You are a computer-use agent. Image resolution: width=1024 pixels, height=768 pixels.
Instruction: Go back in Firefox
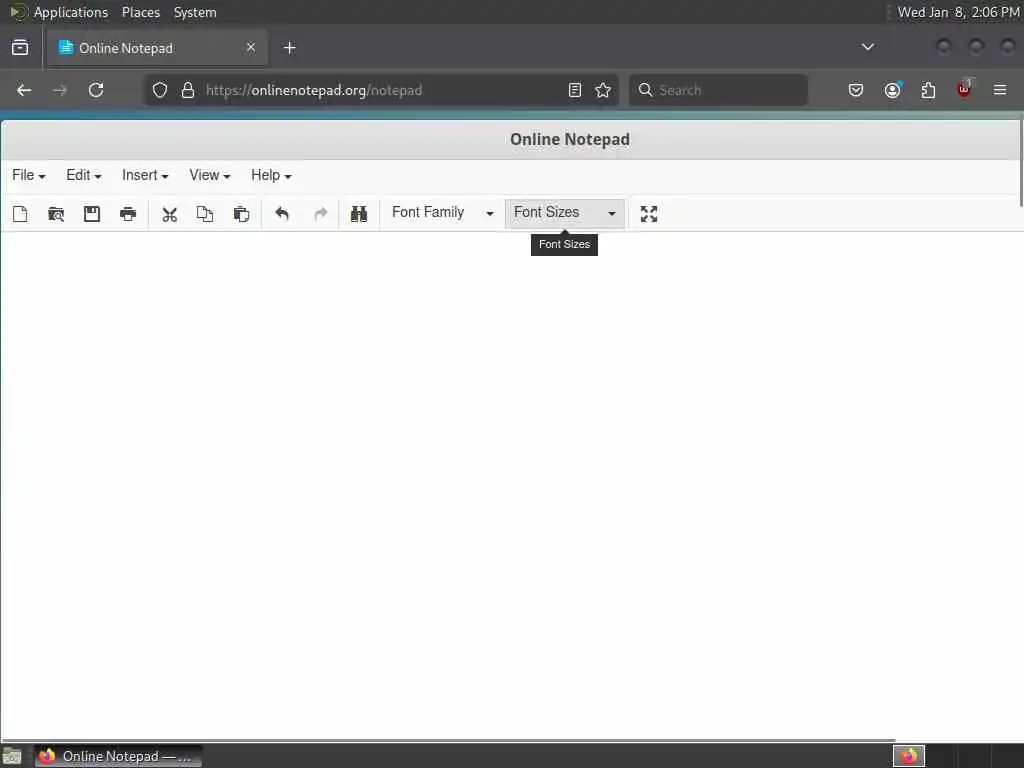24,90
